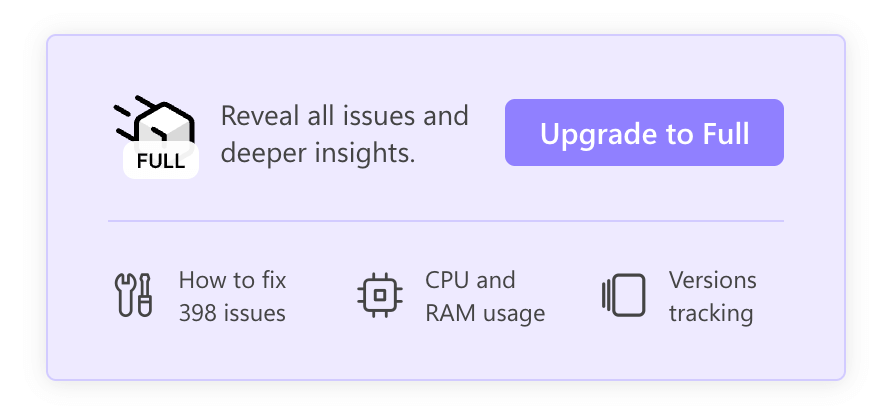
Task: Click the "deeper insights." text line
Action: coord(318,154)
